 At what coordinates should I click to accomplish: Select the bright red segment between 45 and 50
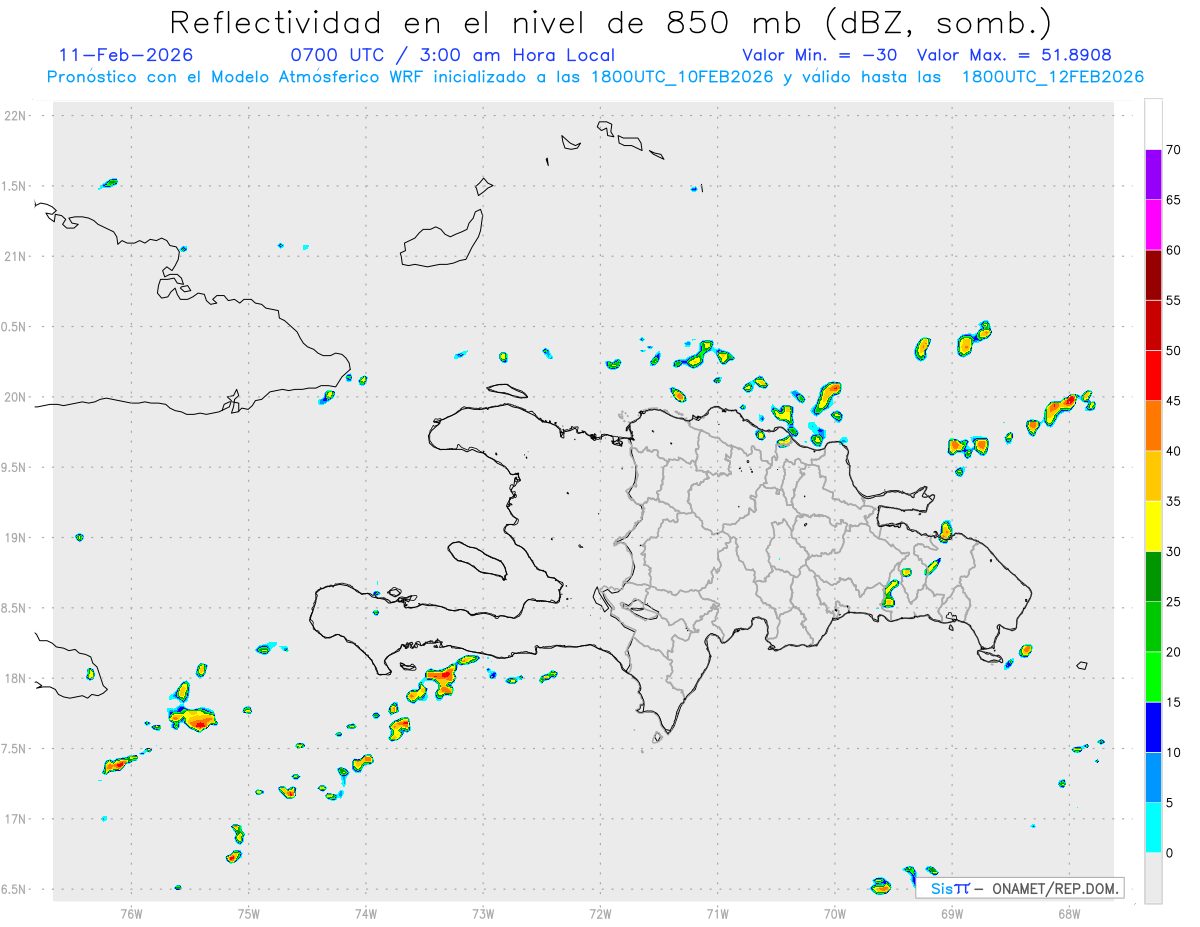[1153, 375]
